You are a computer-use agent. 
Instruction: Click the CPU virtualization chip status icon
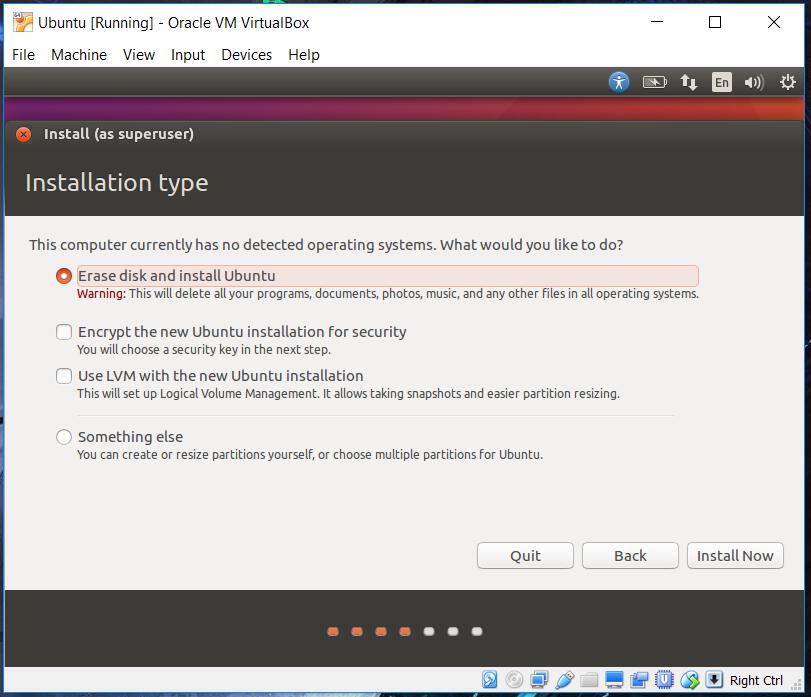point(664,679)
